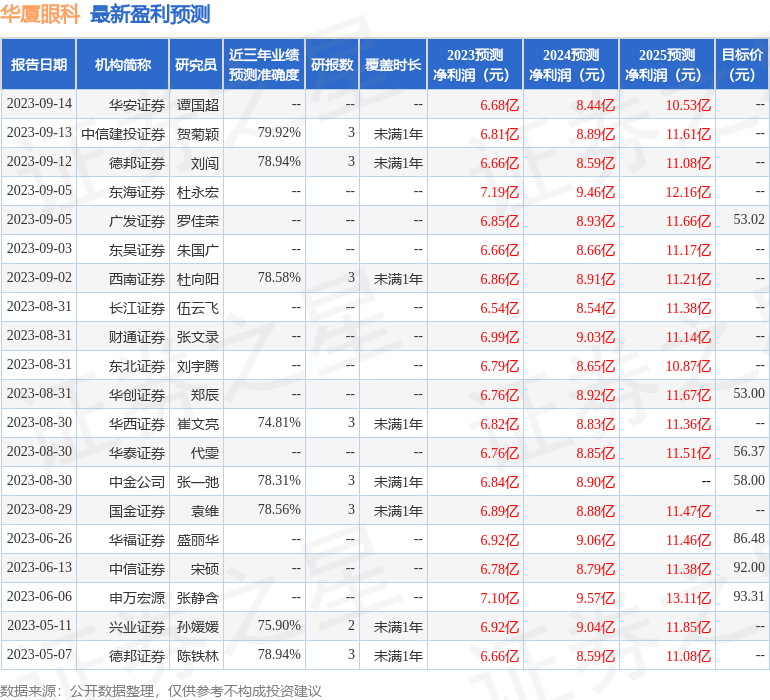Select the 2023预测净利润 column header
Screen dimensions: 770x700
coord(475,64)
